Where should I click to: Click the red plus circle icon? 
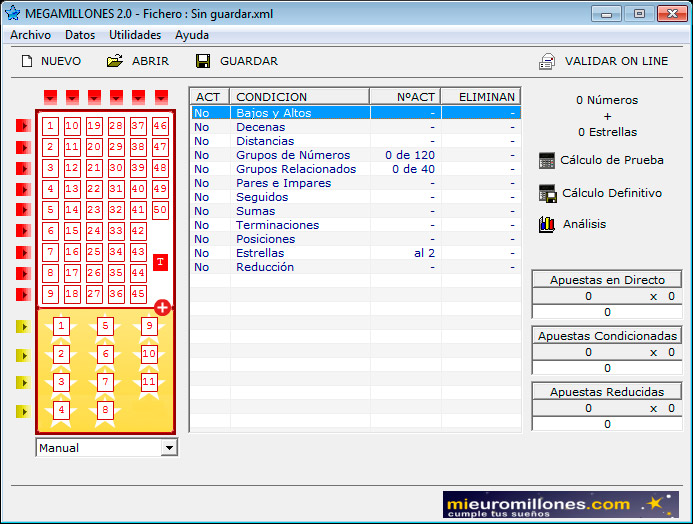point(162,308)
